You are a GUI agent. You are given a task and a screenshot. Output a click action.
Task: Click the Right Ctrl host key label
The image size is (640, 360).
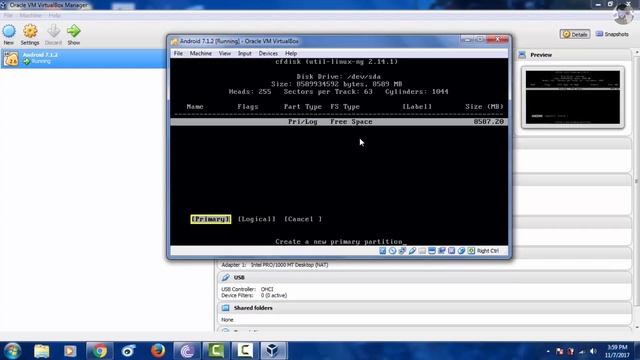click(x=487, y=251)
